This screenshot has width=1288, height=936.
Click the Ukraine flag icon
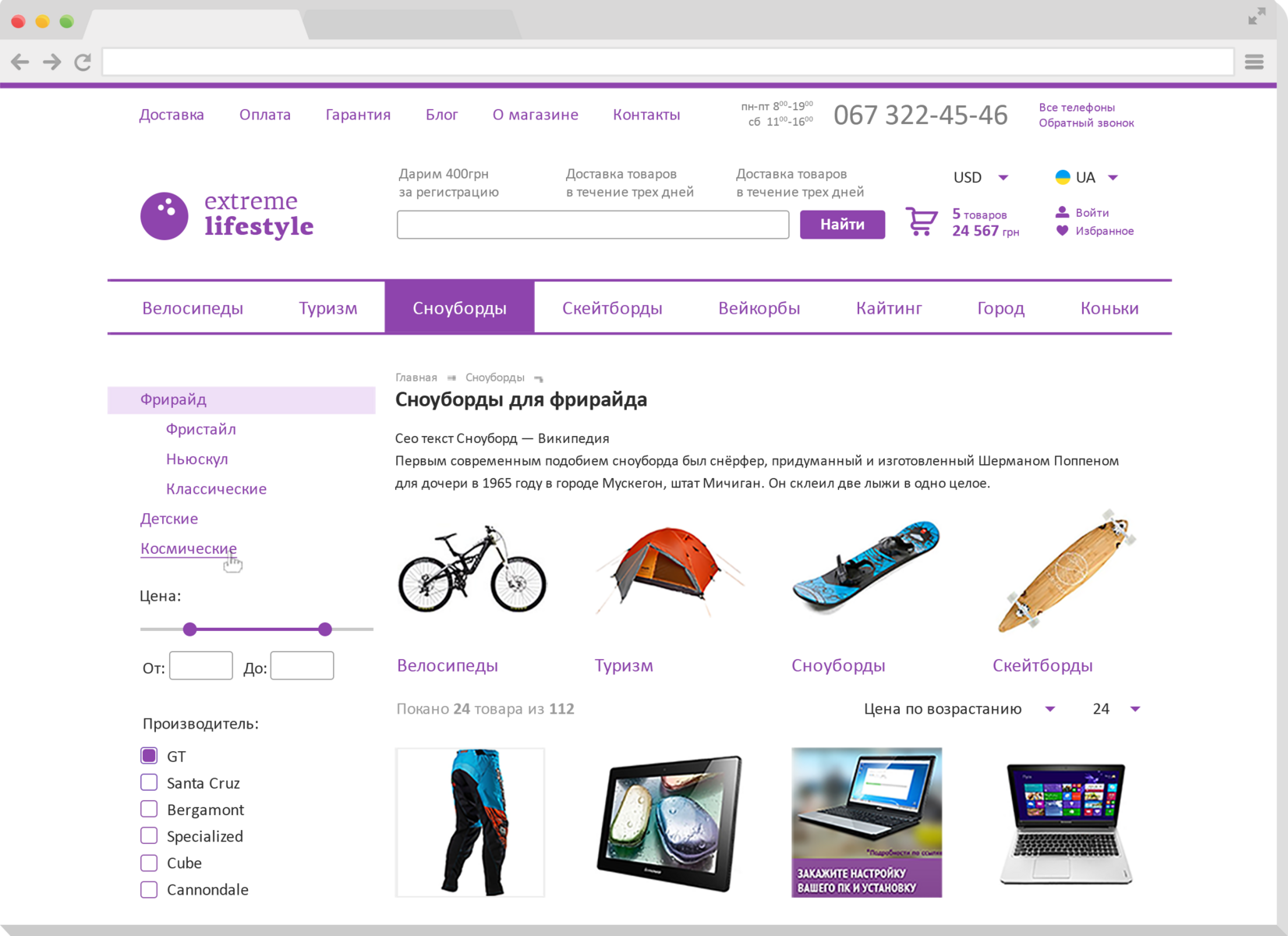click(1062, 177)
